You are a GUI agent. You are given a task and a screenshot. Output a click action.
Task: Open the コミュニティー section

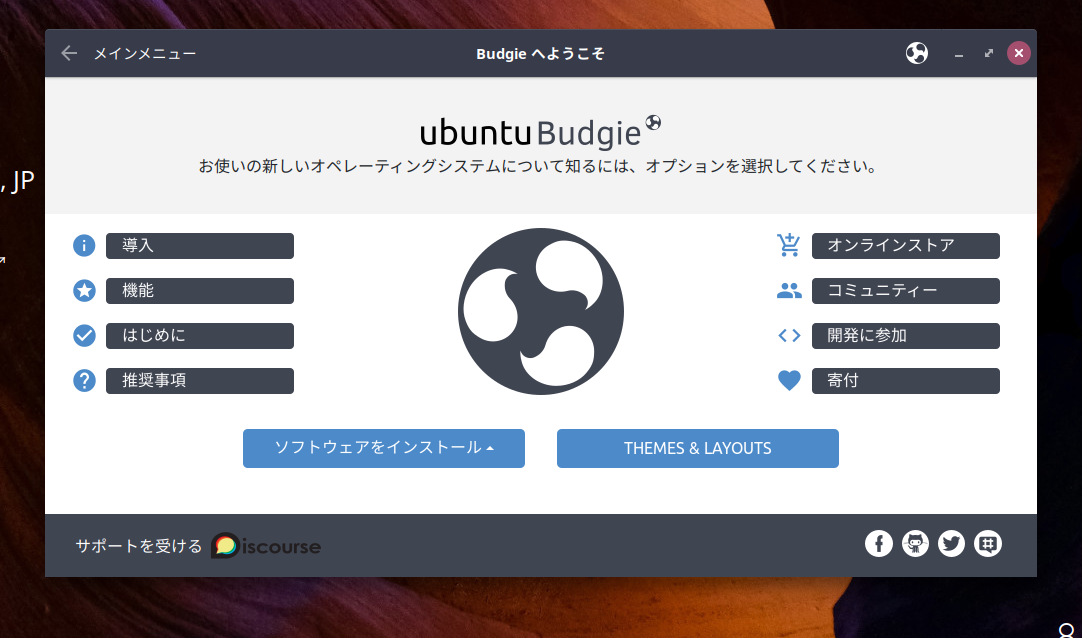(x=905, y=291)
